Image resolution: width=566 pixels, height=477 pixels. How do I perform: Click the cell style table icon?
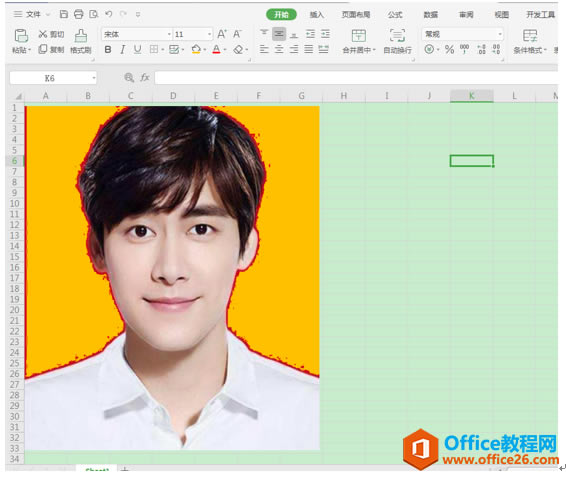[x=174, y=49]
